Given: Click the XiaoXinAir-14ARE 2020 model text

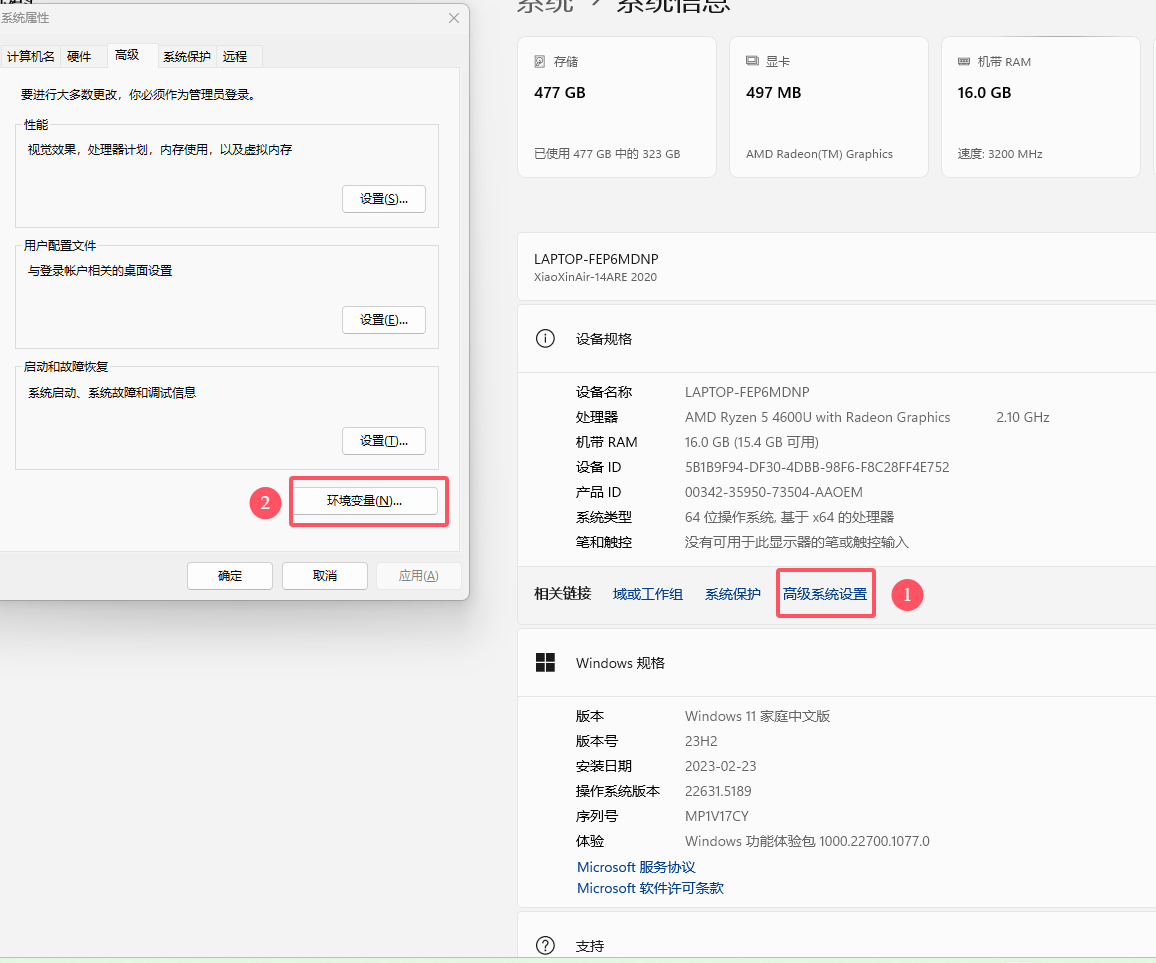Looking at the screenshot, I should click(x=595, y=277).
